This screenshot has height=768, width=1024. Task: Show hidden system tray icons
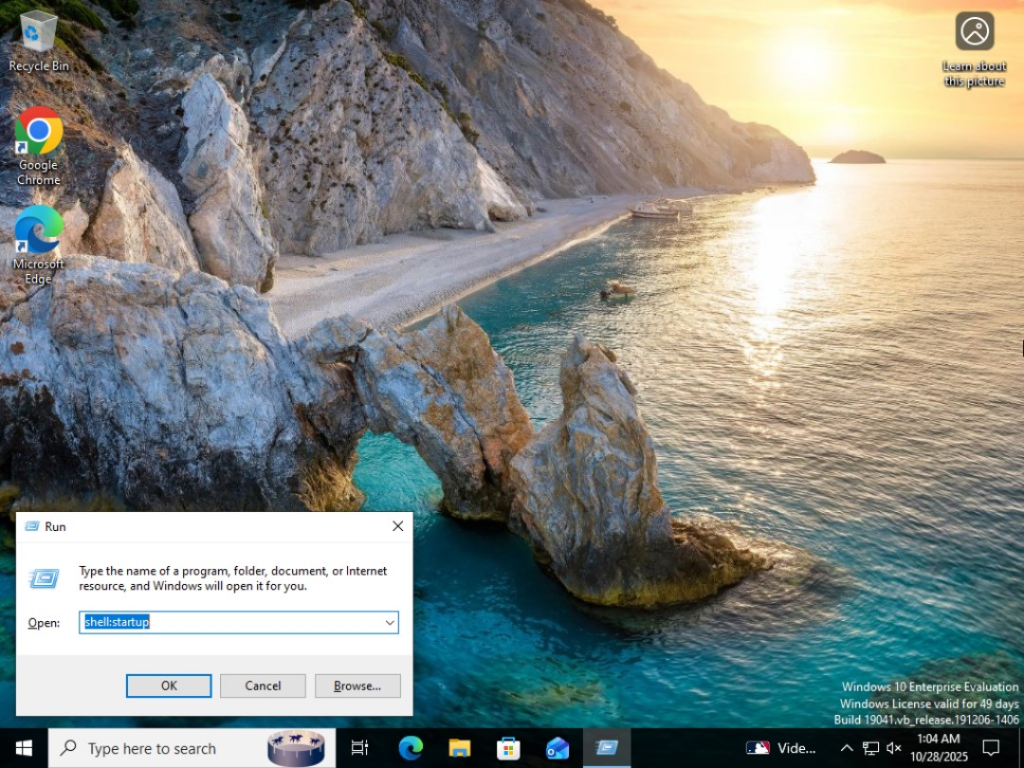(846, 748)
